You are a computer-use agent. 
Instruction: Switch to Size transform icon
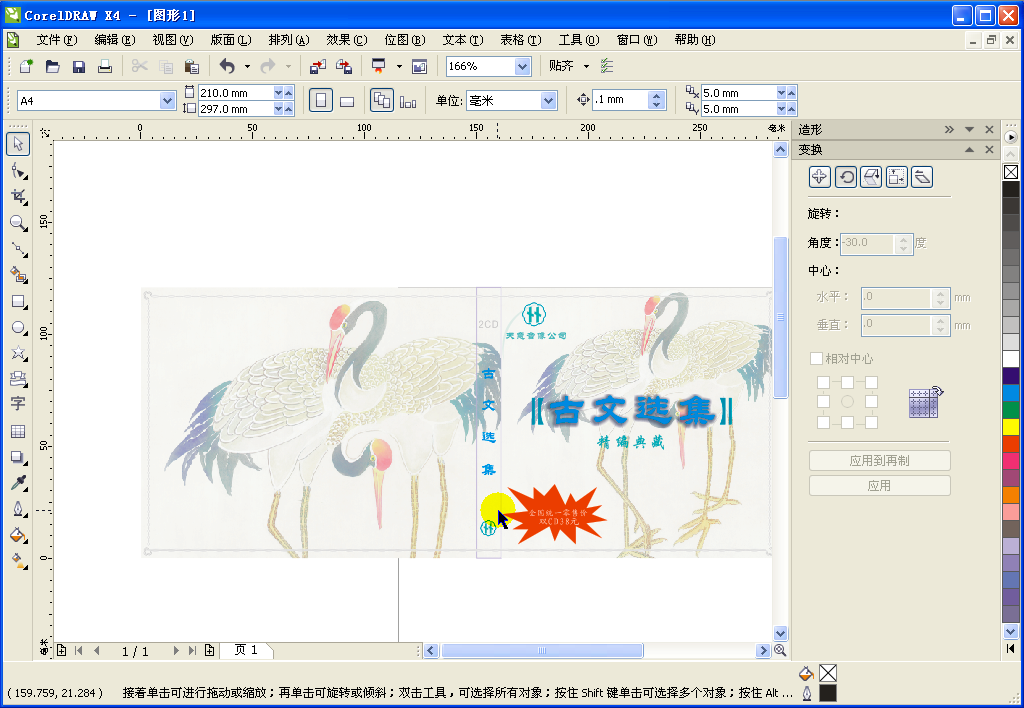(897, 177)
